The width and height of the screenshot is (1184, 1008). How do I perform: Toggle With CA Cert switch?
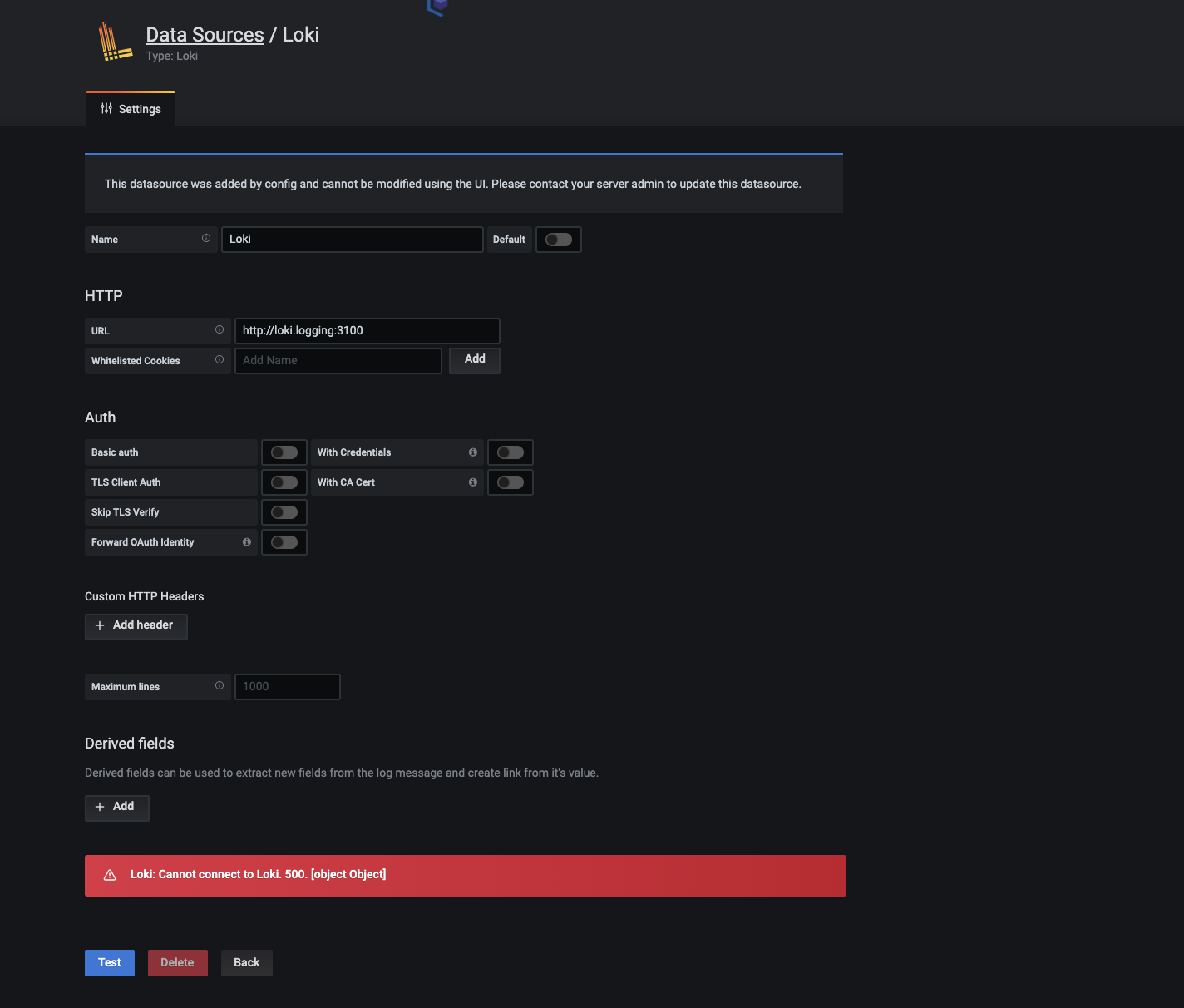pos(511,482)
